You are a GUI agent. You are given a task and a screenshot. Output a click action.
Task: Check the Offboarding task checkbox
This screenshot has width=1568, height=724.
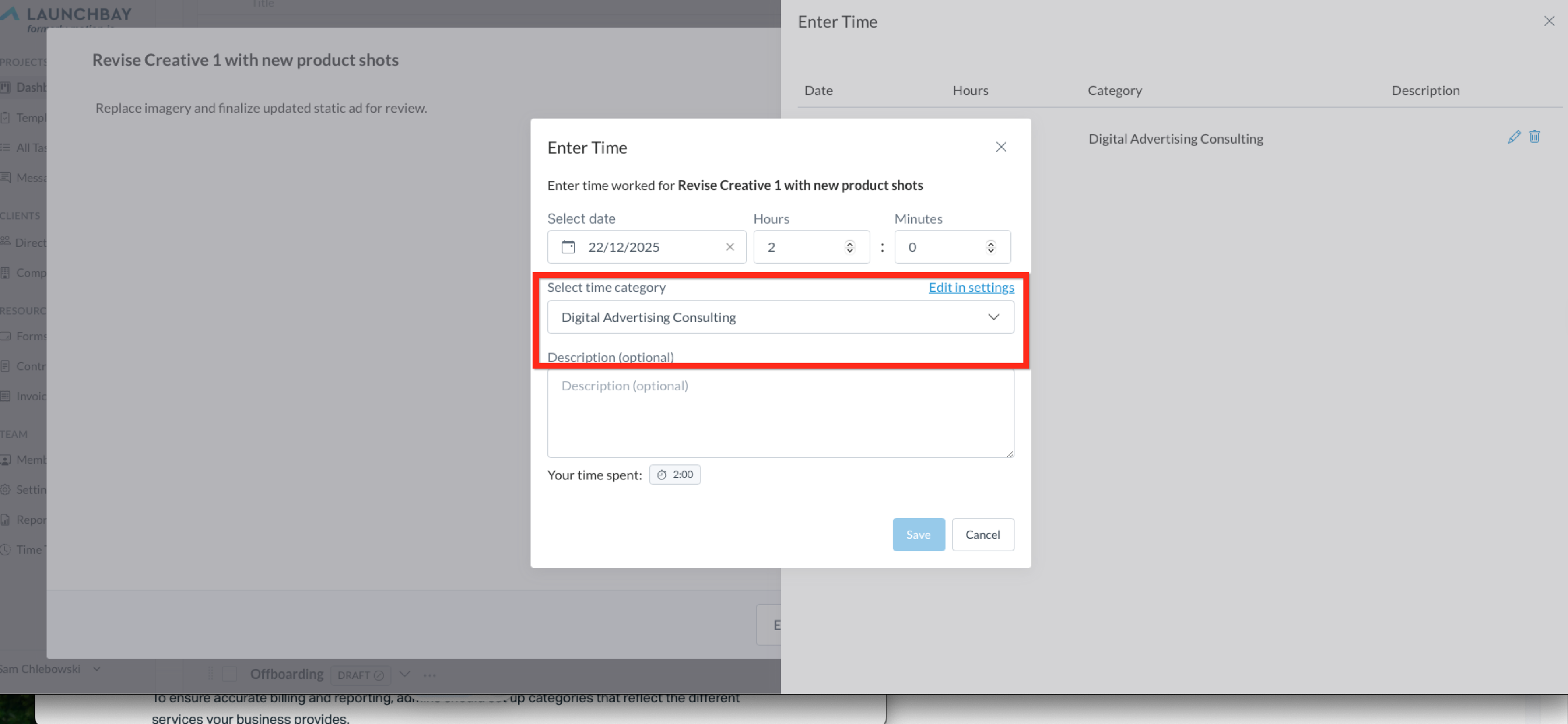coord(229,674)
